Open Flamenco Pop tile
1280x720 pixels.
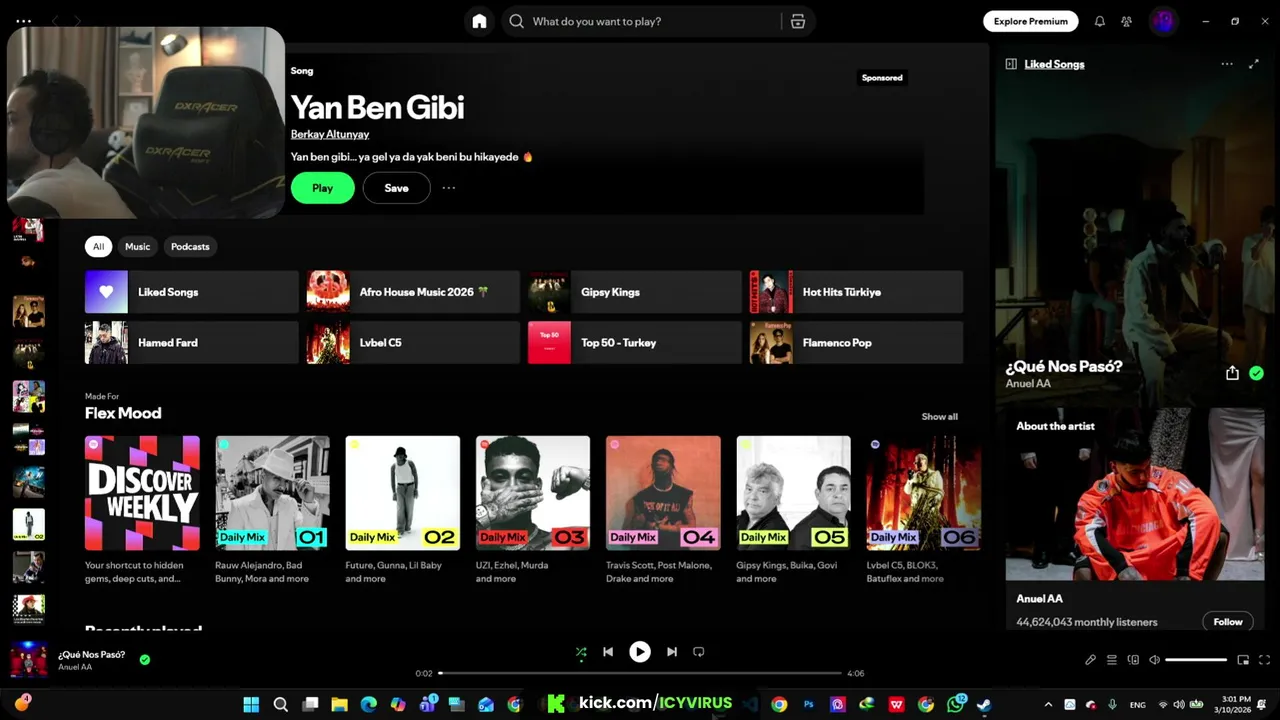(856, 342)
